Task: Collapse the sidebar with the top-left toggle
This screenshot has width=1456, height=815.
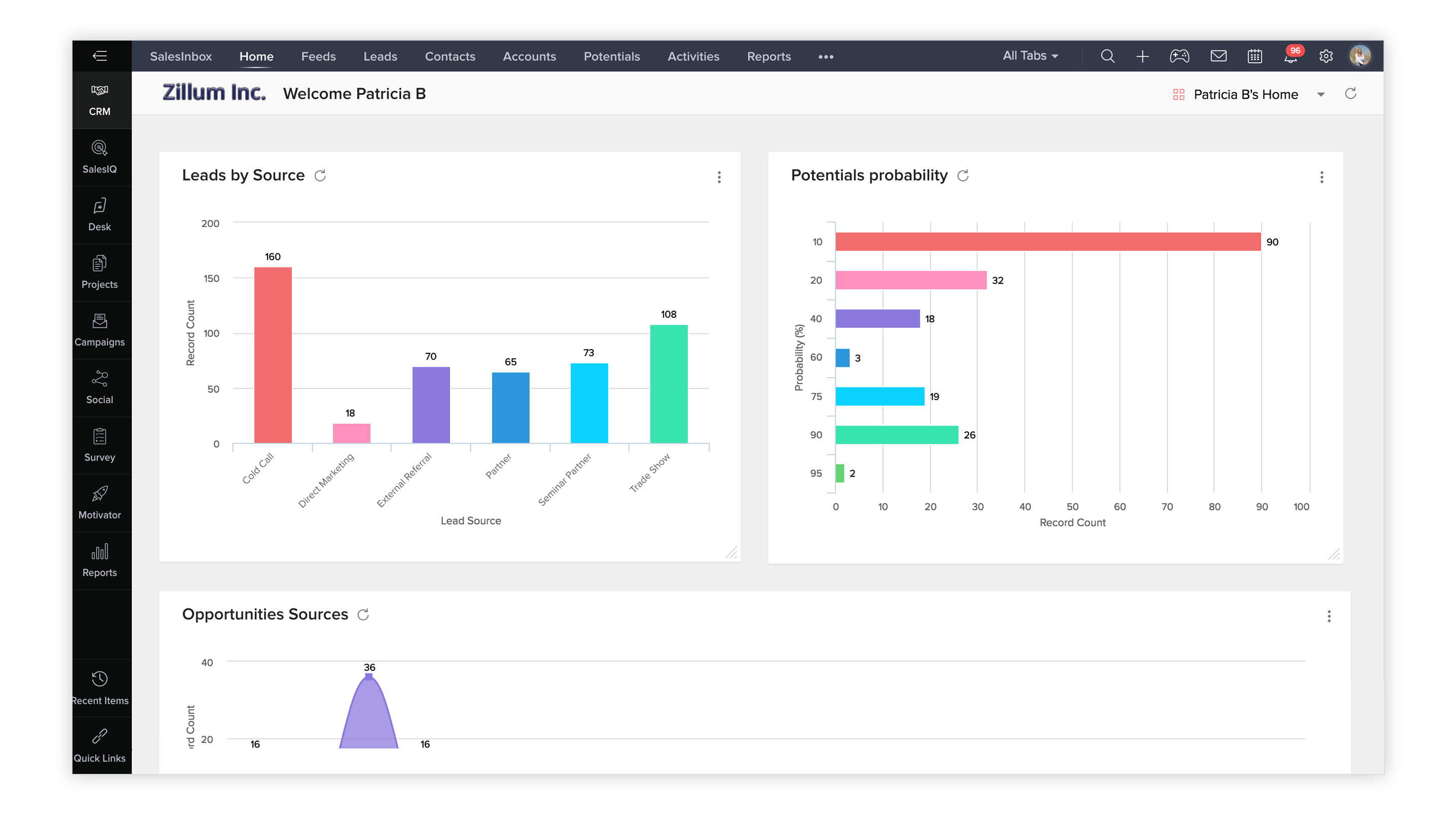Action: [x=99, y=55]
